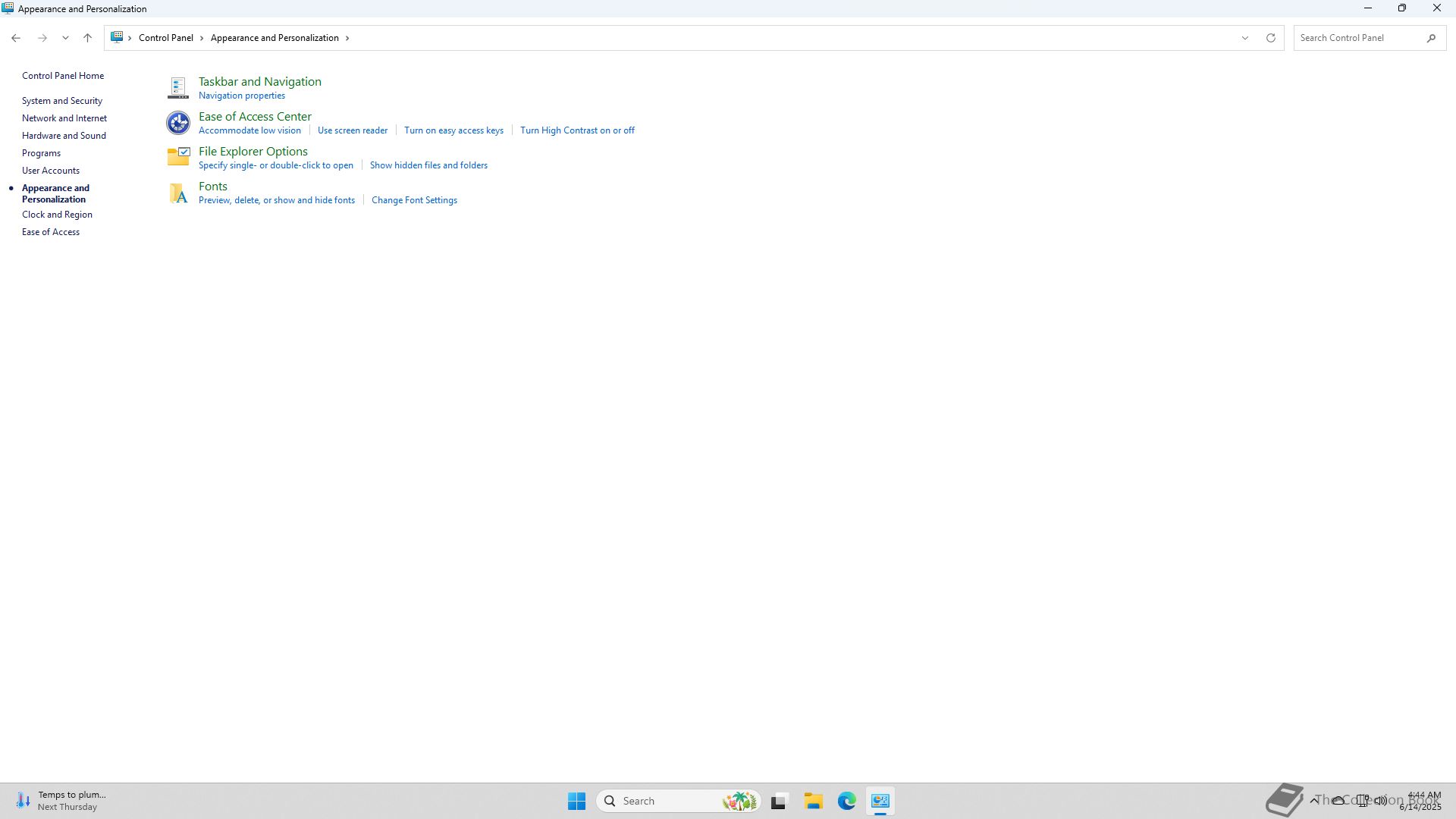Image resolution: width=1456 pixels, height=819 pixels.
Task: Go up one level with up arrow
Action: click(87, 38)
